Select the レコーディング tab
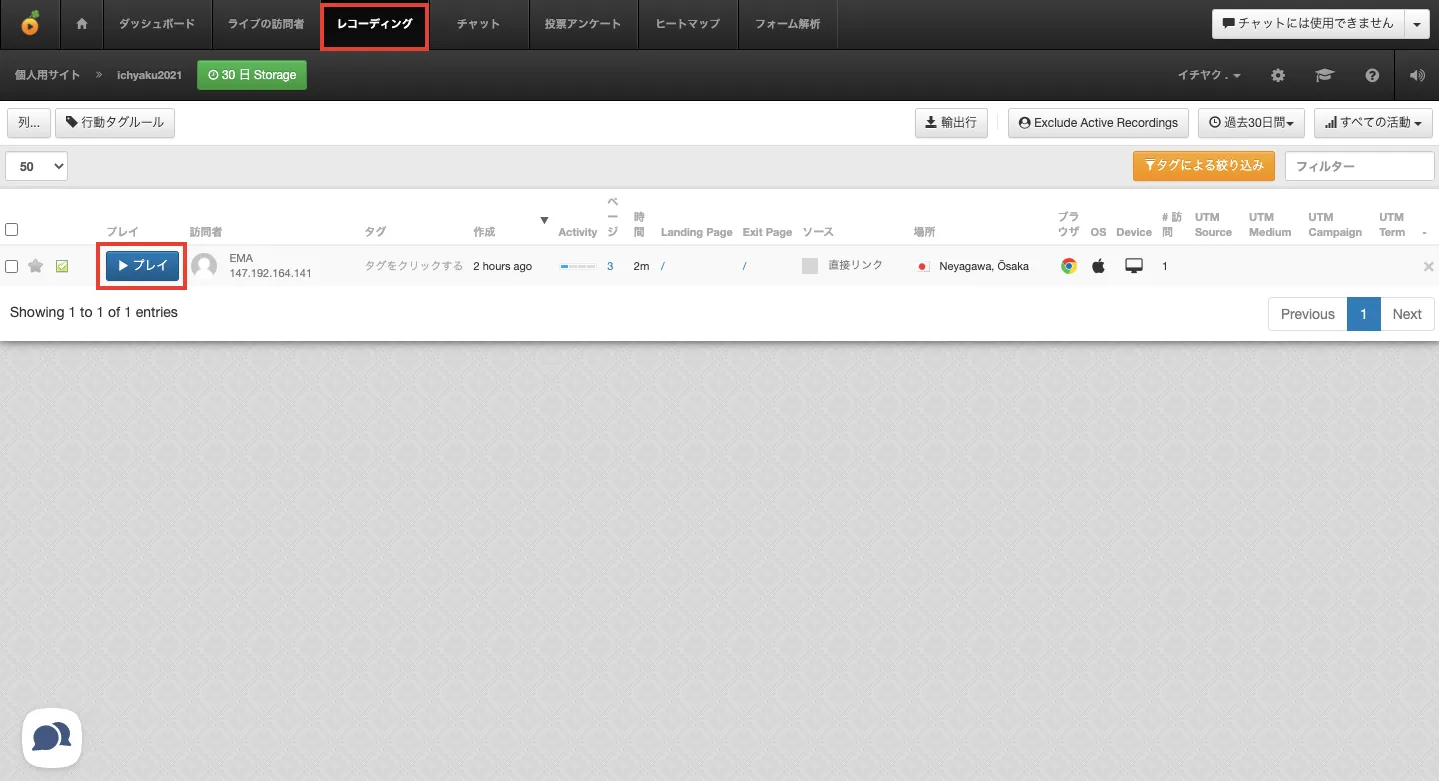Viewport: 1439px width, 781px height. tap(375, 24)
